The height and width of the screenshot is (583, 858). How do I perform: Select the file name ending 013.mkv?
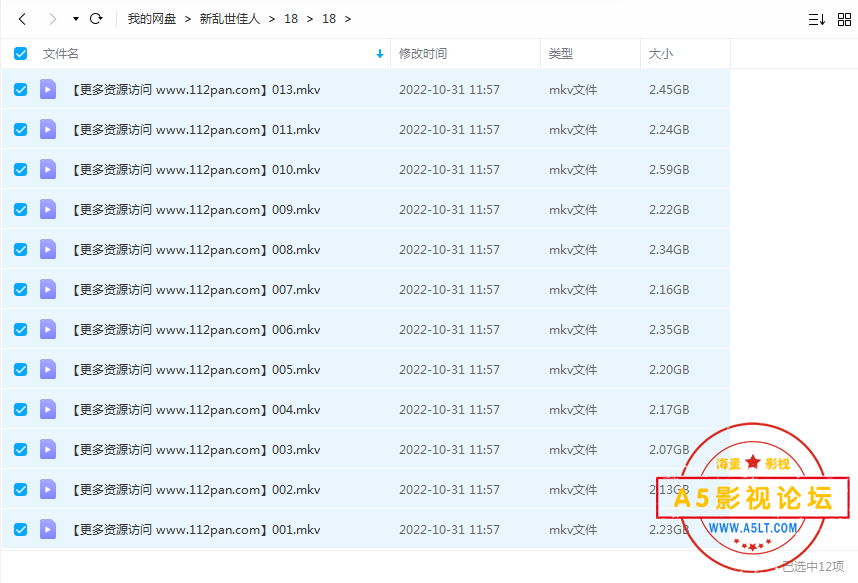click(195, 90)
